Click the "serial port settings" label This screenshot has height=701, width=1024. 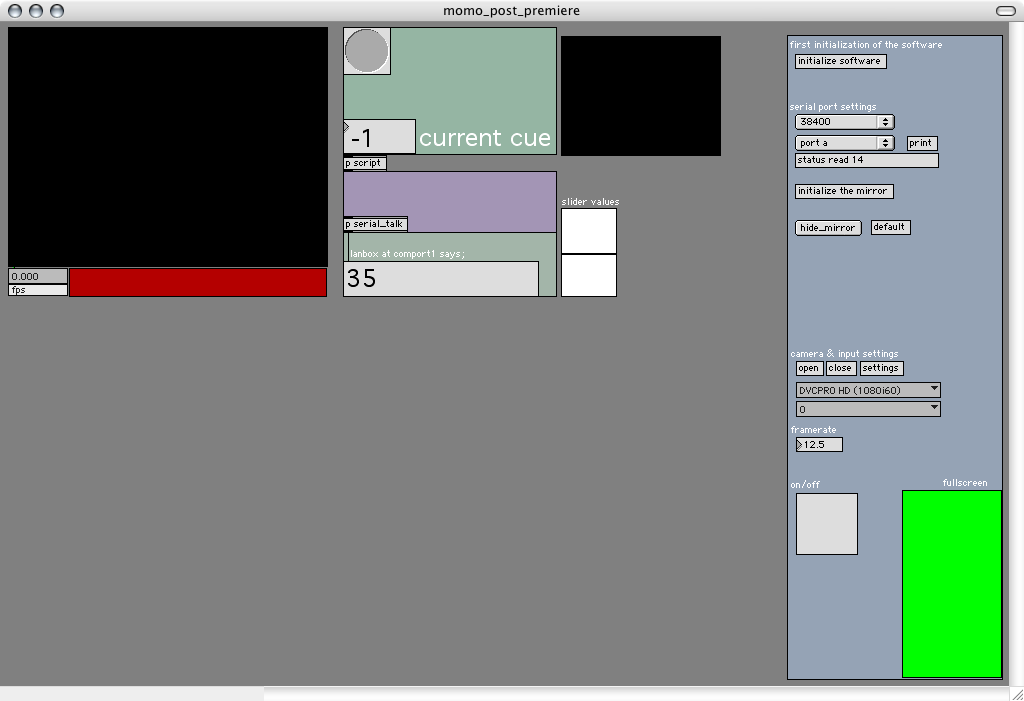(x=833, y=106)
